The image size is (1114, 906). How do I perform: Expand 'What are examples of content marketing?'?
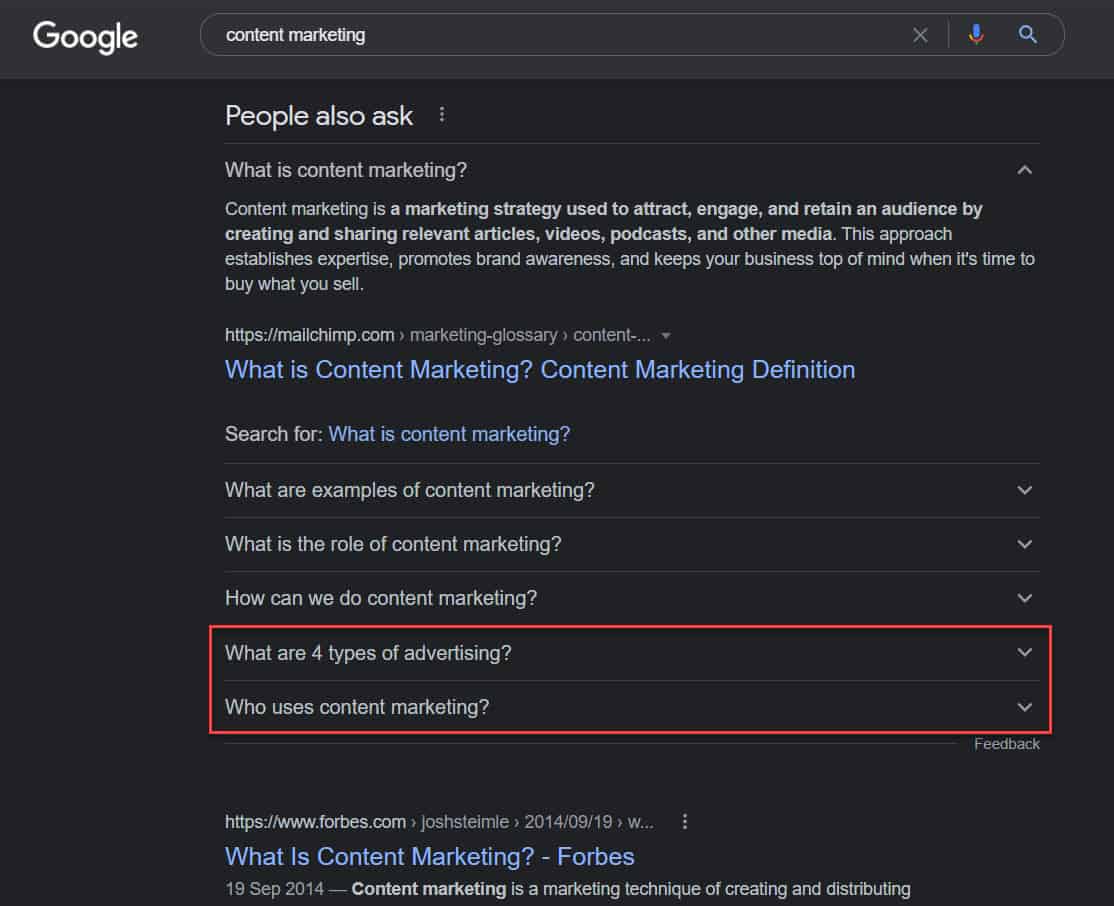click(1024, 490)
